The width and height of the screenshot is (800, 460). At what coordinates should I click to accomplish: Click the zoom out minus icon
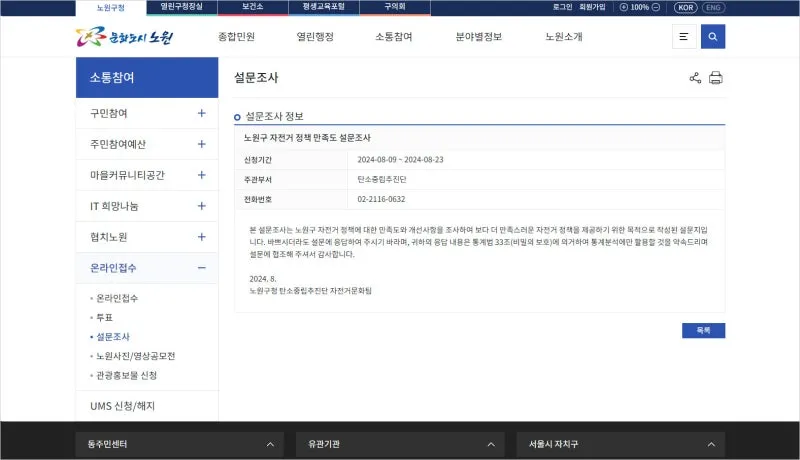tap(656, 7)
